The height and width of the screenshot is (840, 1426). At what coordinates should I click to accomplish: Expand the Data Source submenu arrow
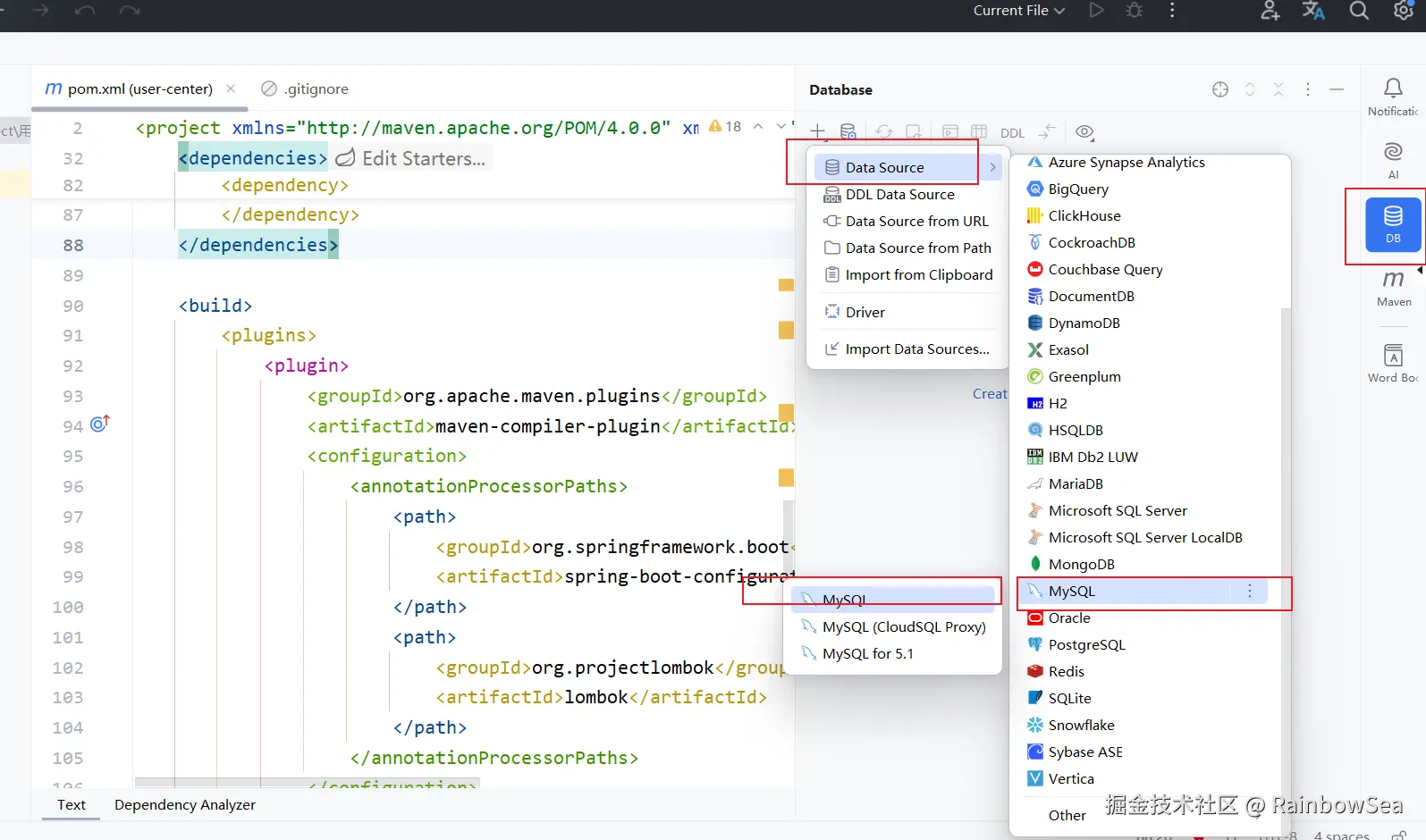tap(992, 167)
